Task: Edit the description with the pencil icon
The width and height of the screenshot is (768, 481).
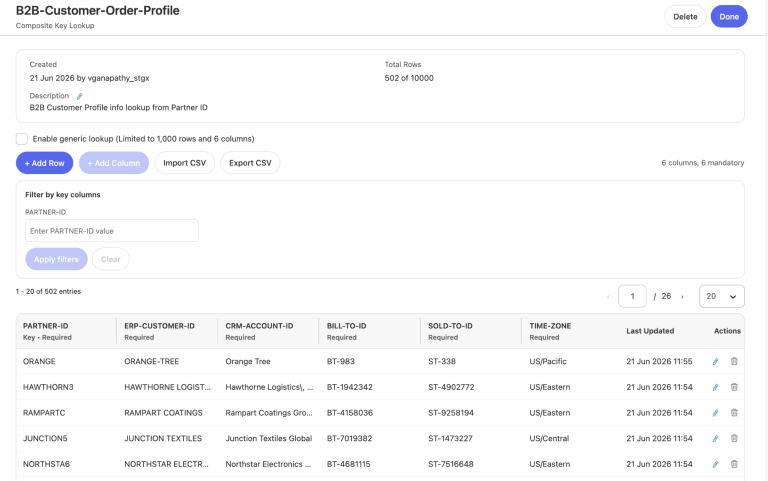Action: (79, 96)
